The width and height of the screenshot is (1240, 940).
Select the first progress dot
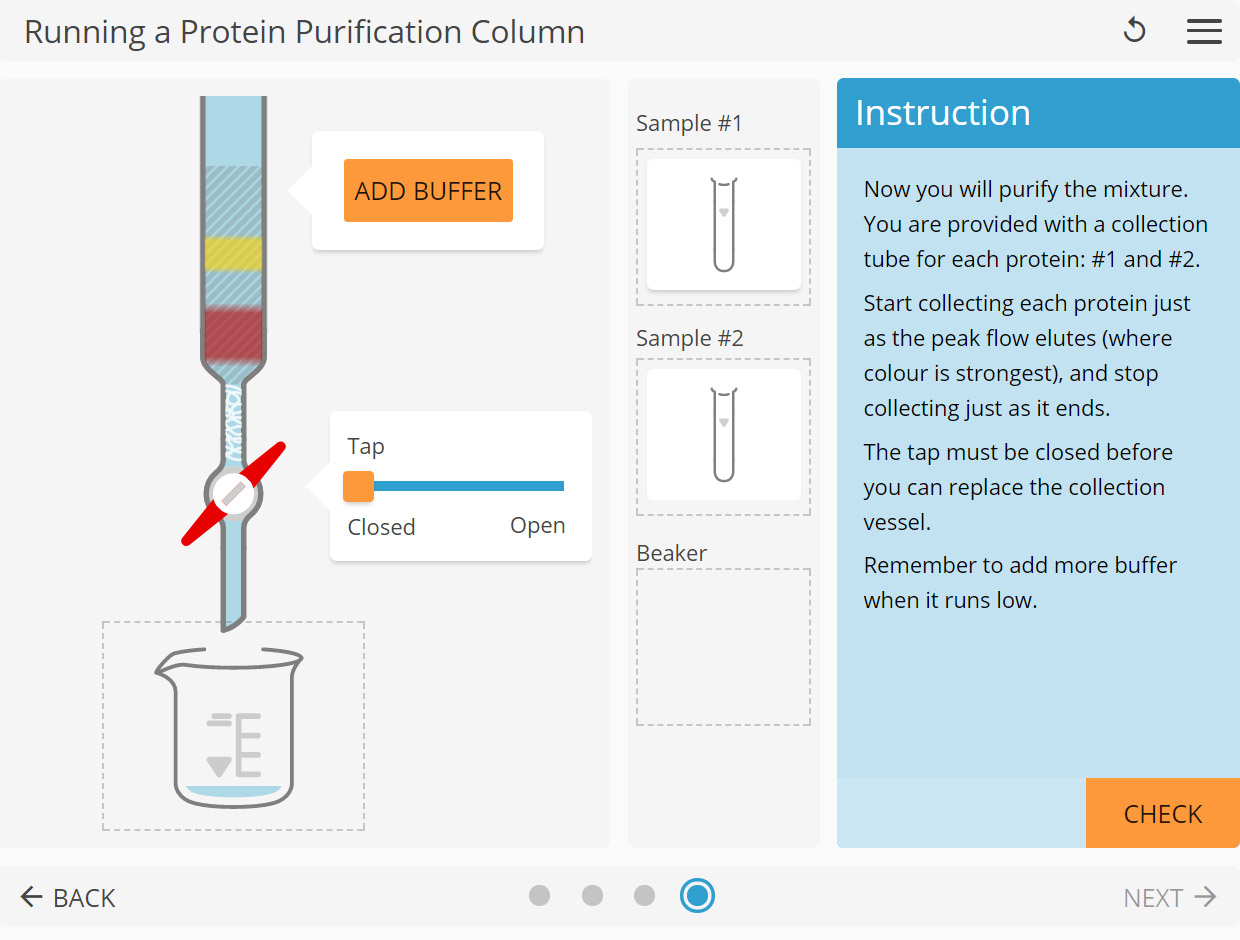pyautogui.click(x=540, y=896)
